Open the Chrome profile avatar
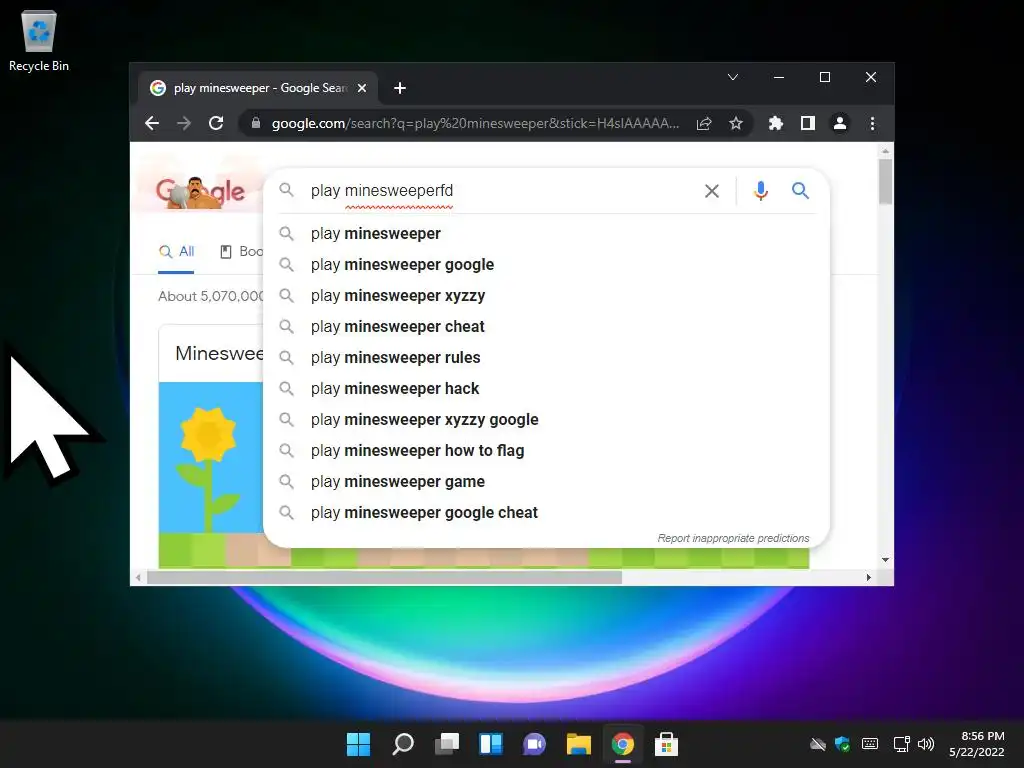Image resolution: width=1024 pixels, height=768 pixels. coord(840,123)
